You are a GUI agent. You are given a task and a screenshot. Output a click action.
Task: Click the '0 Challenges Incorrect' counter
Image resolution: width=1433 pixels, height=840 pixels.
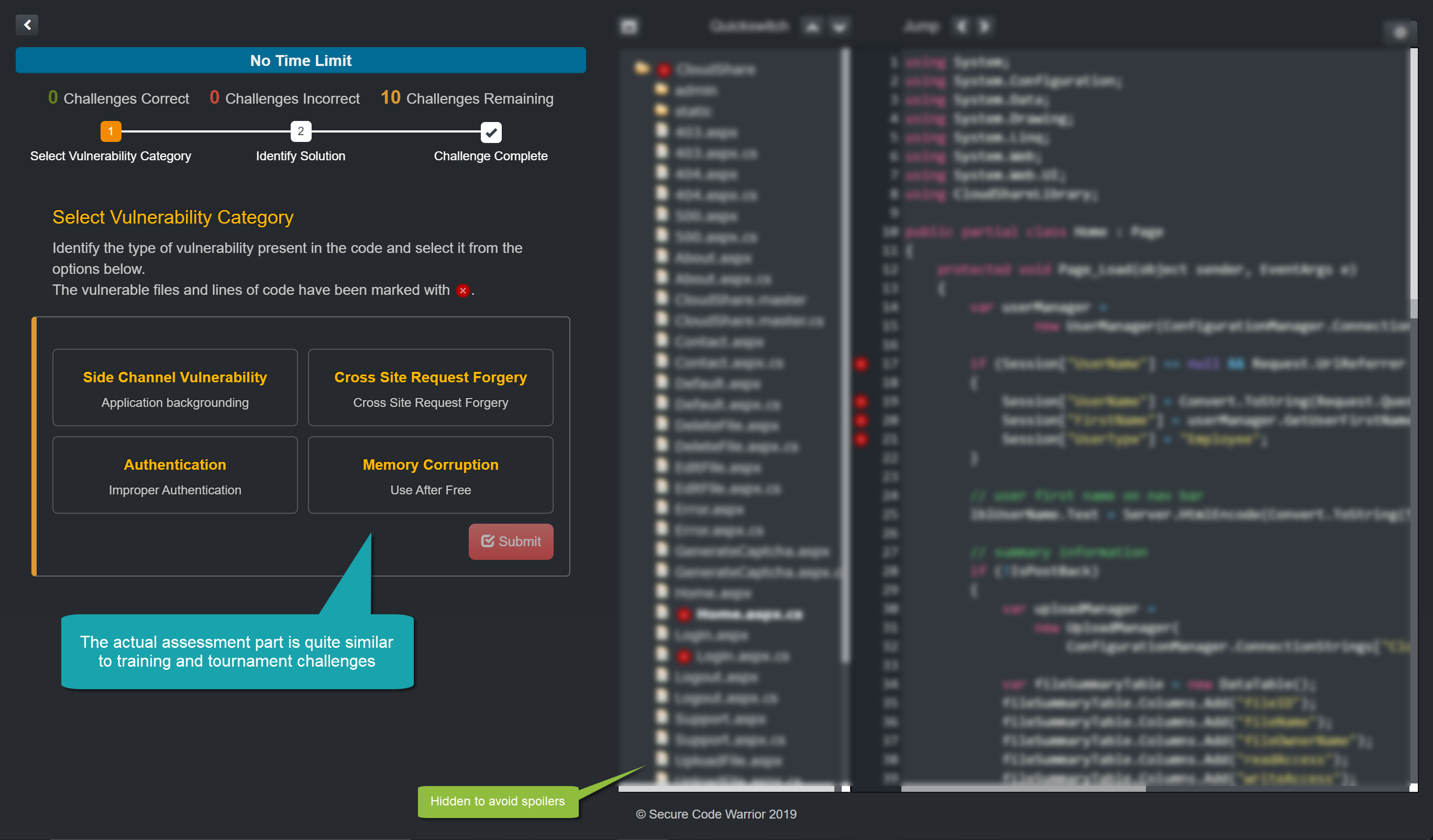click(284, 98)
